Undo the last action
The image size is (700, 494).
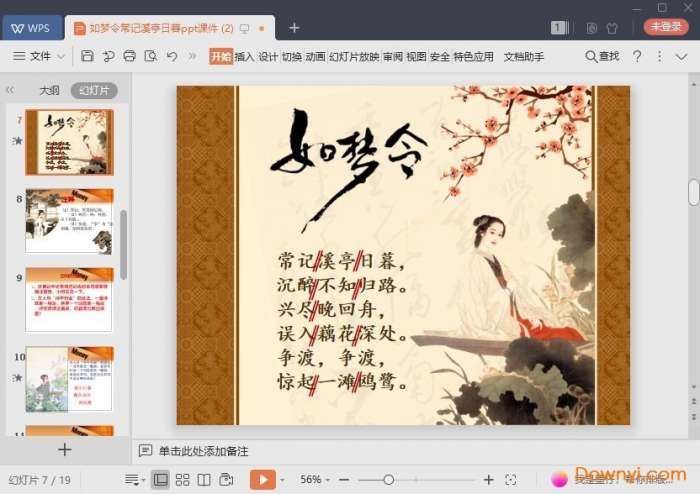pos(172,56)
